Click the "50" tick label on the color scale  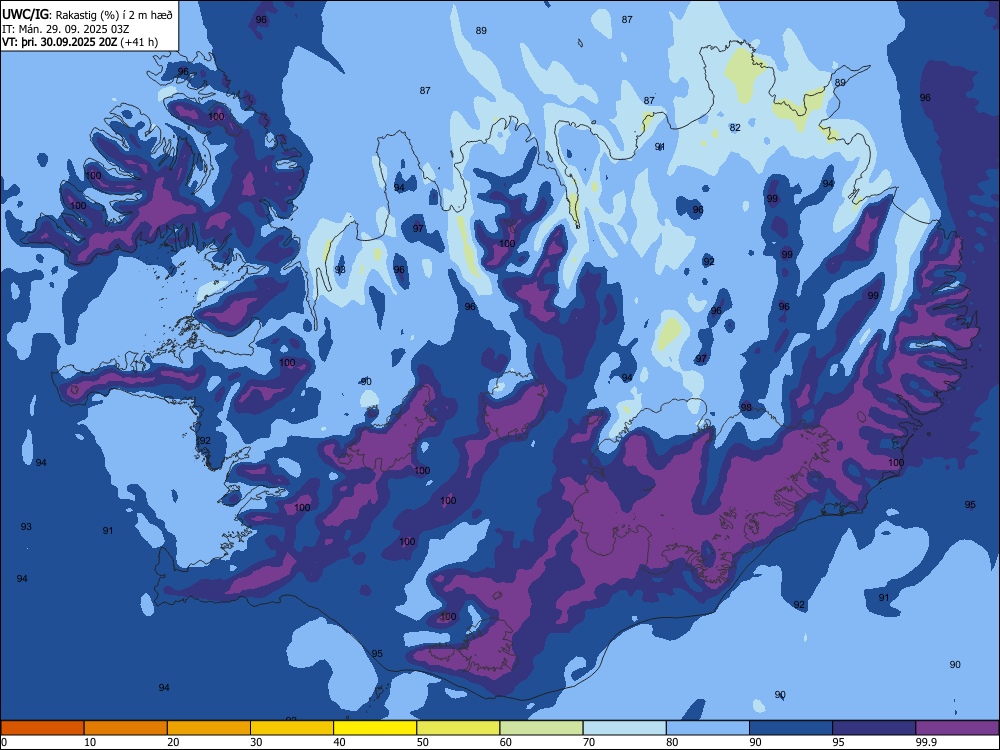[x=423, y=742]
